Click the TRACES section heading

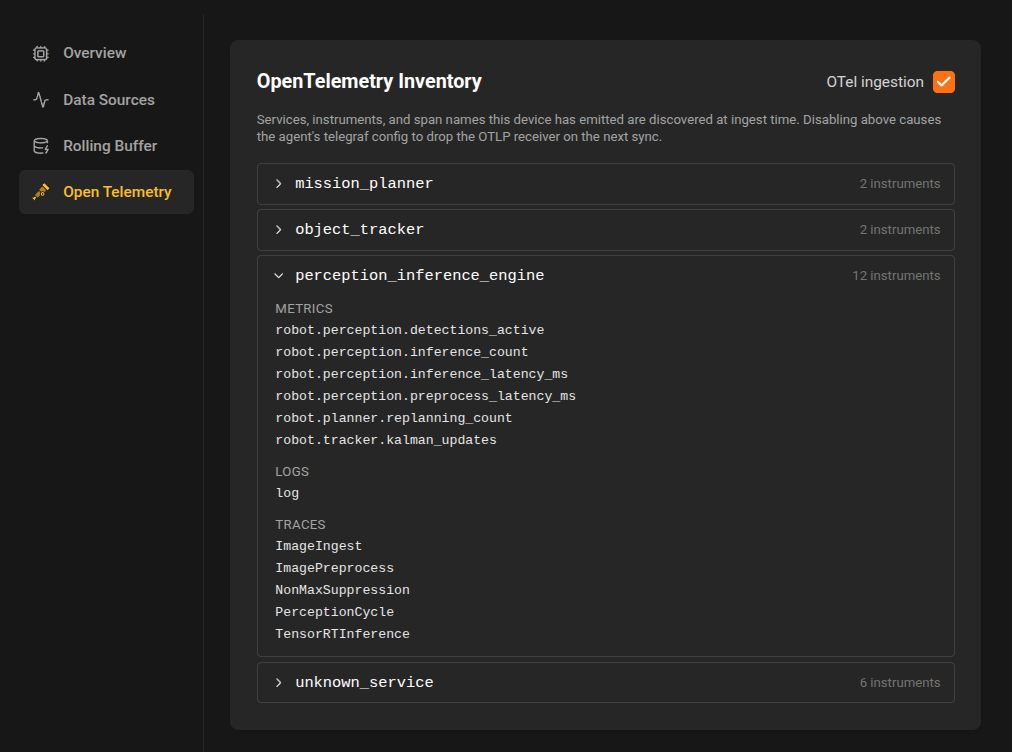(300, 525)
